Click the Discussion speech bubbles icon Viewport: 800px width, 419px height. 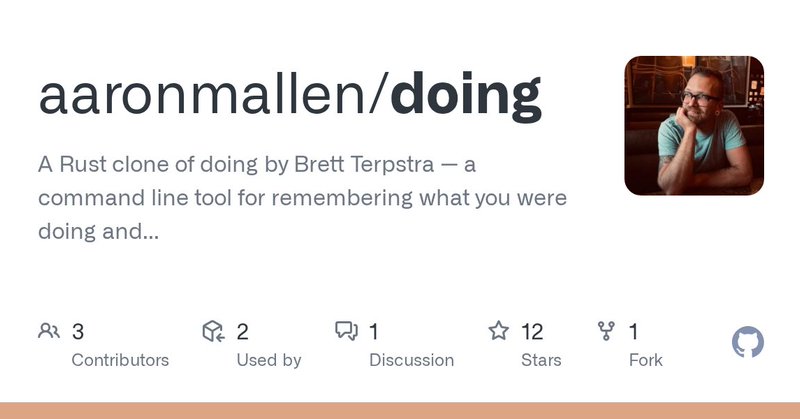(346, 331)
